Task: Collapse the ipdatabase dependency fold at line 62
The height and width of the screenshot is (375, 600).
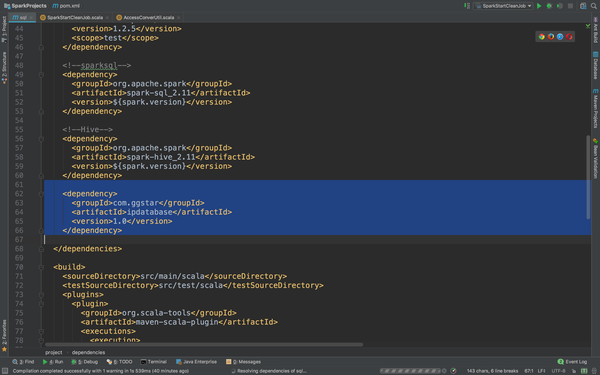Action: [x=41, y=194]
